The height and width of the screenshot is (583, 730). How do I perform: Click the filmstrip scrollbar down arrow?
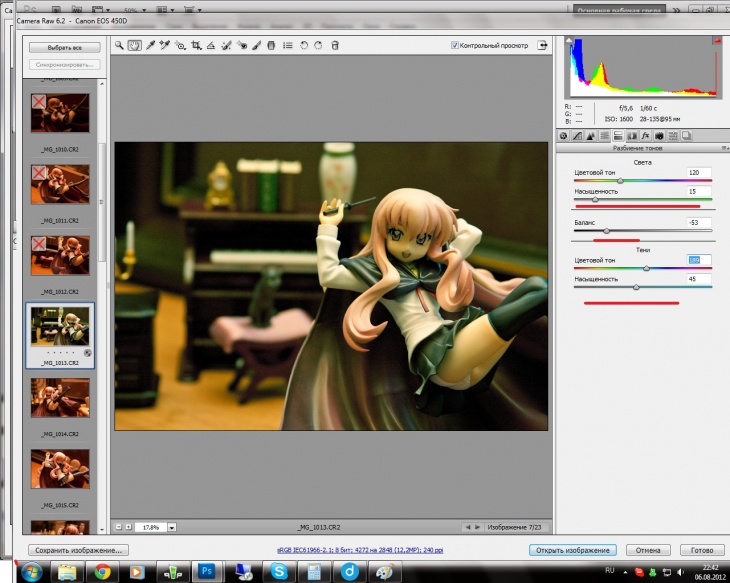click(x=102, y=530)
